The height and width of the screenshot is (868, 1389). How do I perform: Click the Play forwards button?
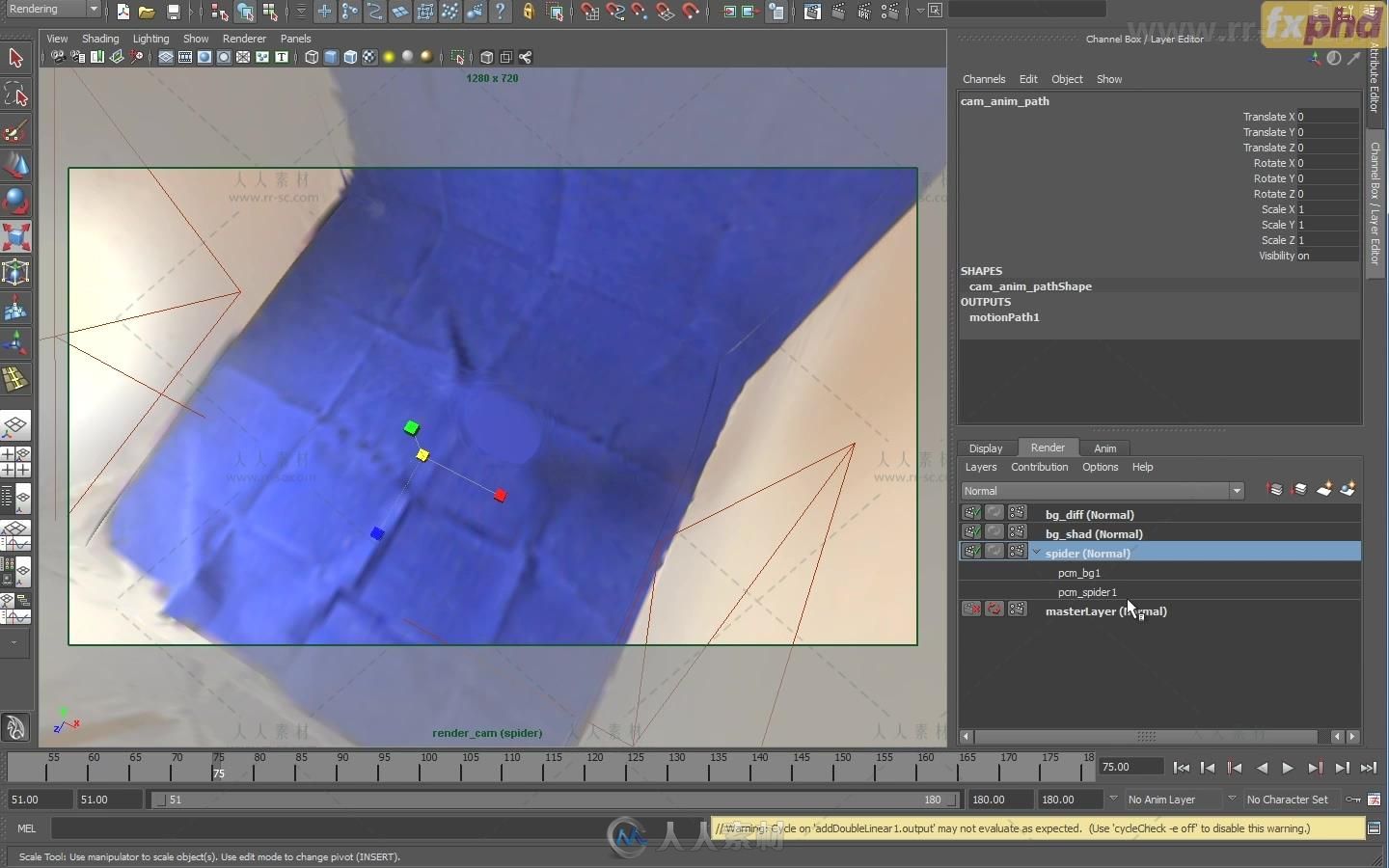pyautogui.click(x=1288, y=768)
